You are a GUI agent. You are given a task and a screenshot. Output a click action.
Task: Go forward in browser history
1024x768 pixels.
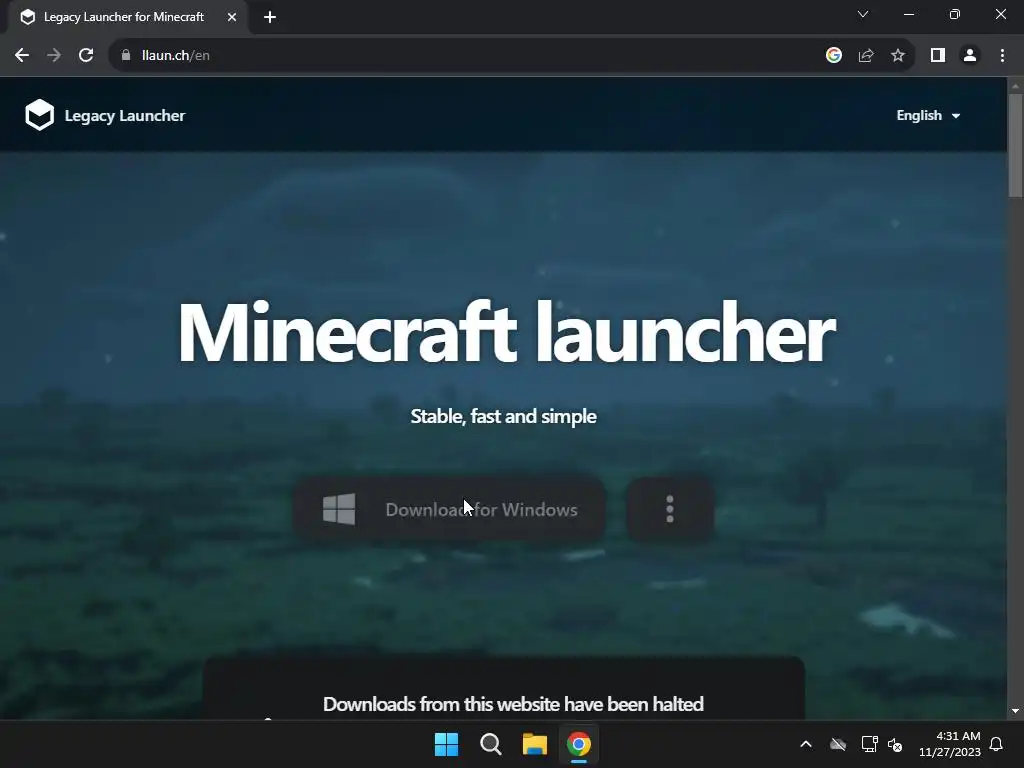pos(54,56)
